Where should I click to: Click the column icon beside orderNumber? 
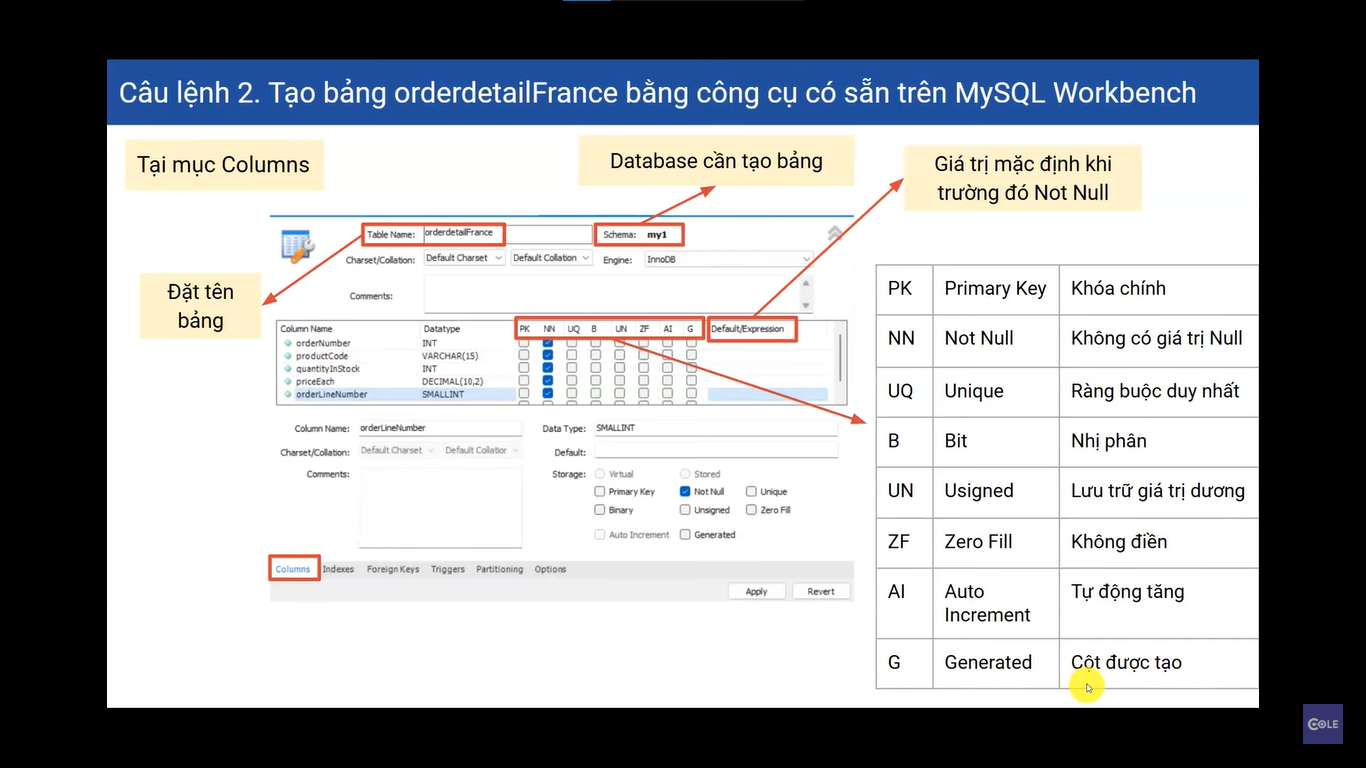[x=288, y=343]
